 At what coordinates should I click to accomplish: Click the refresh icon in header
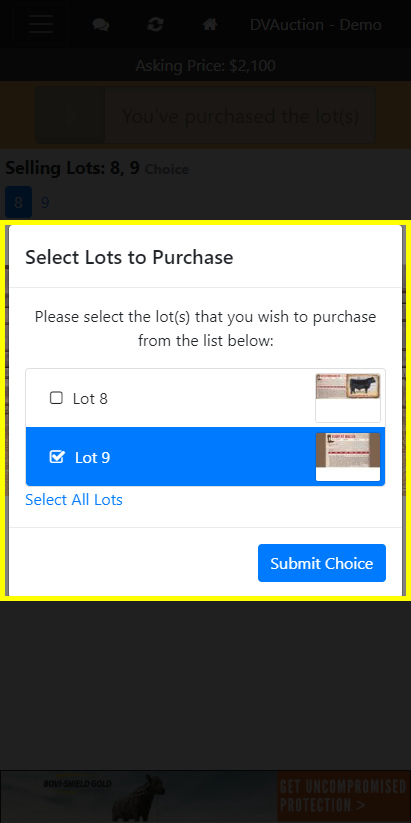[155, 25]
